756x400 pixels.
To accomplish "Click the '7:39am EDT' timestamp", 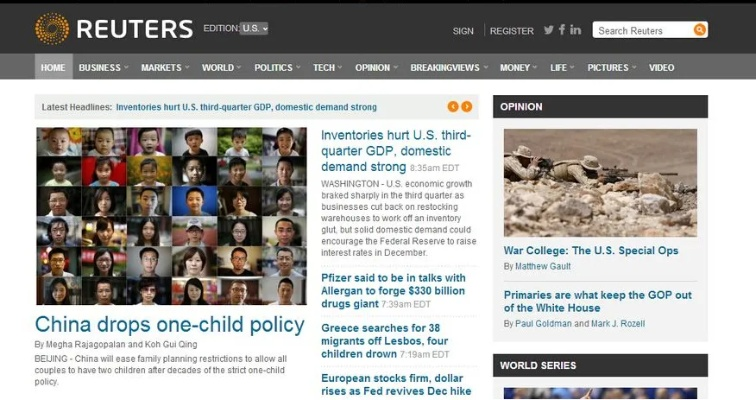I will coord(406,305).
